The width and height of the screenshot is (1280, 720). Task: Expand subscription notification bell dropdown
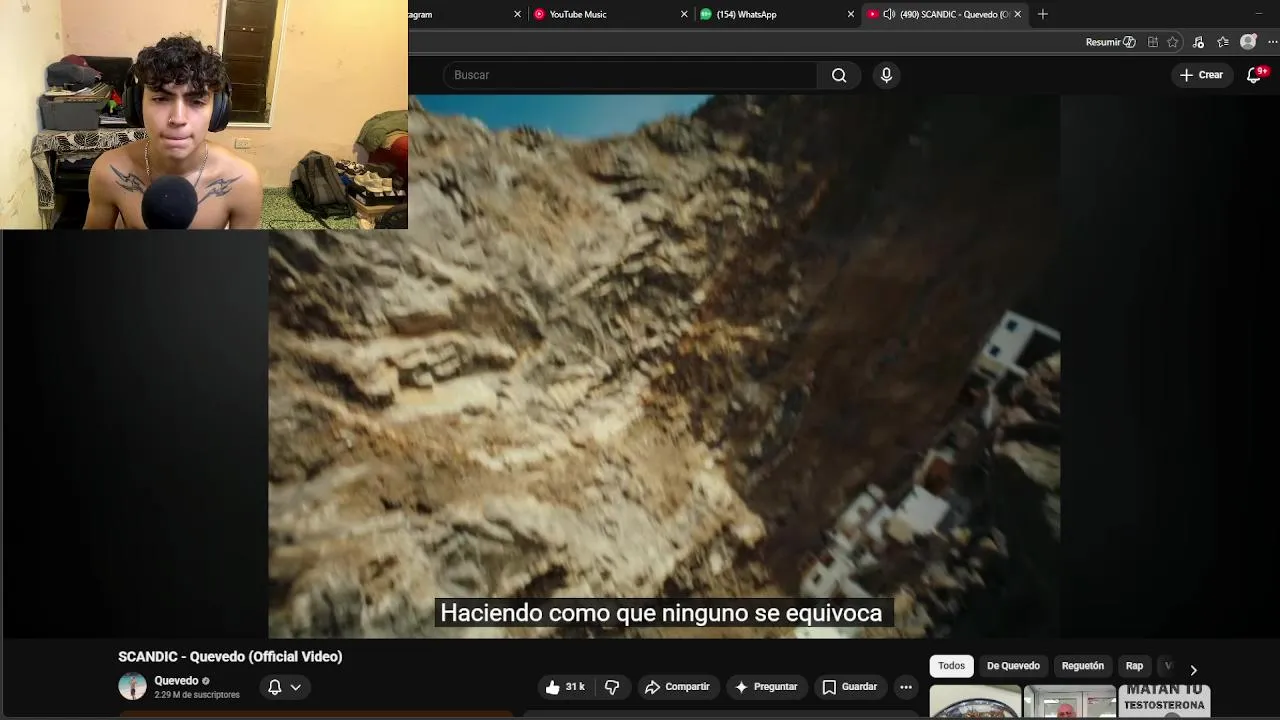pyautogui.click(x=284, y=687)
